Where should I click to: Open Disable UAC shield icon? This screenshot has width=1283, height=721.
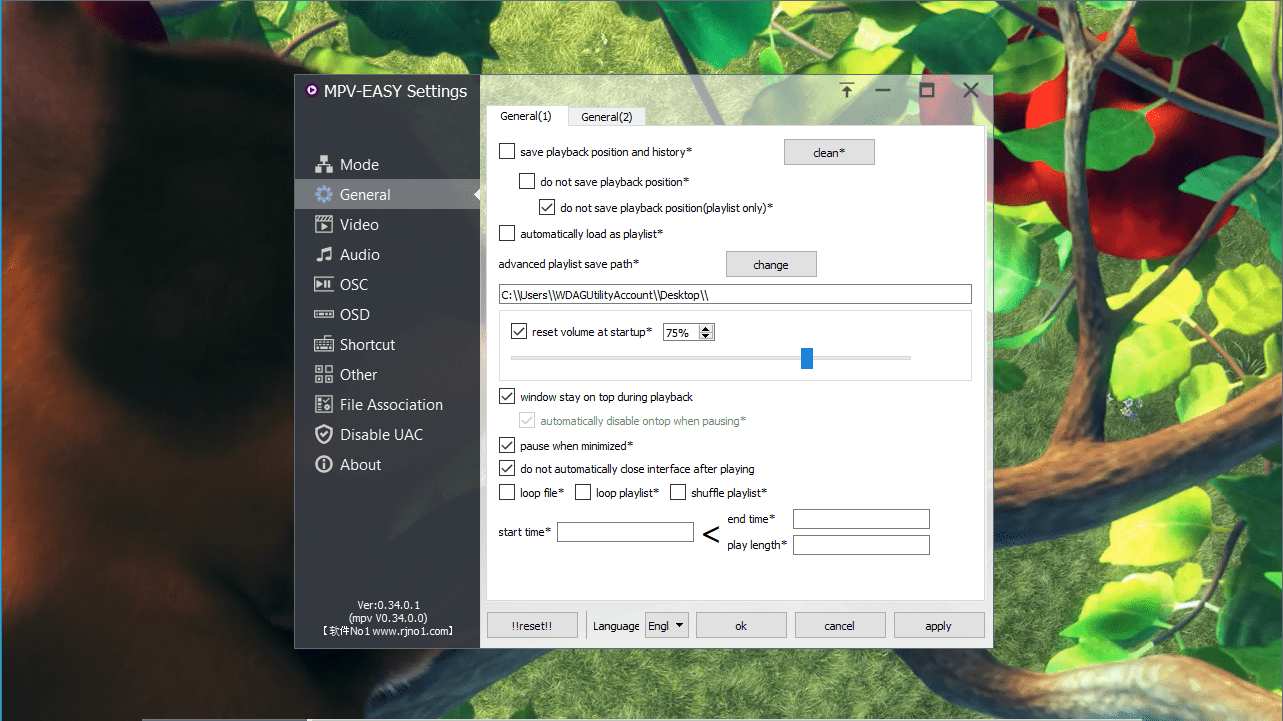(323, 435)
